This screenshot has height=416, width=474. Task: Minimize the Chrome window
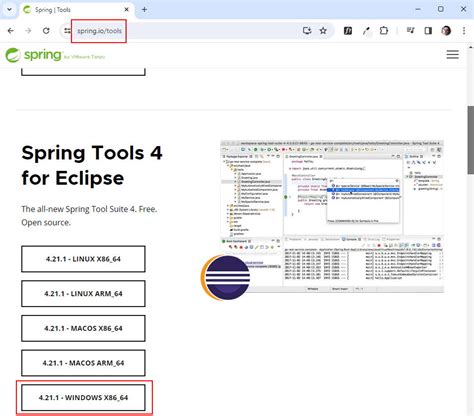tap(418, 9)
